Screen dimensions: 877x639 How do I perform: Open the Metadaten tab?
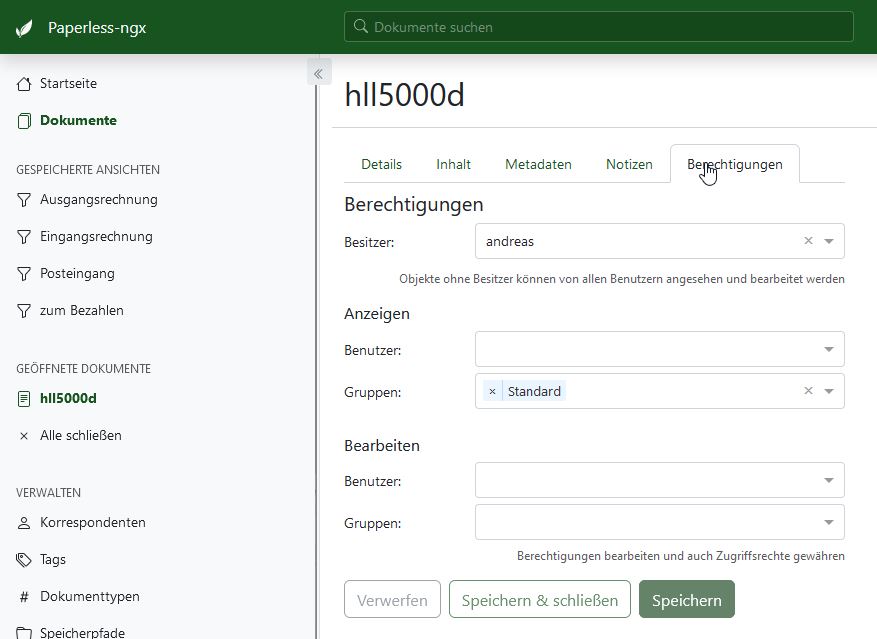538,165
